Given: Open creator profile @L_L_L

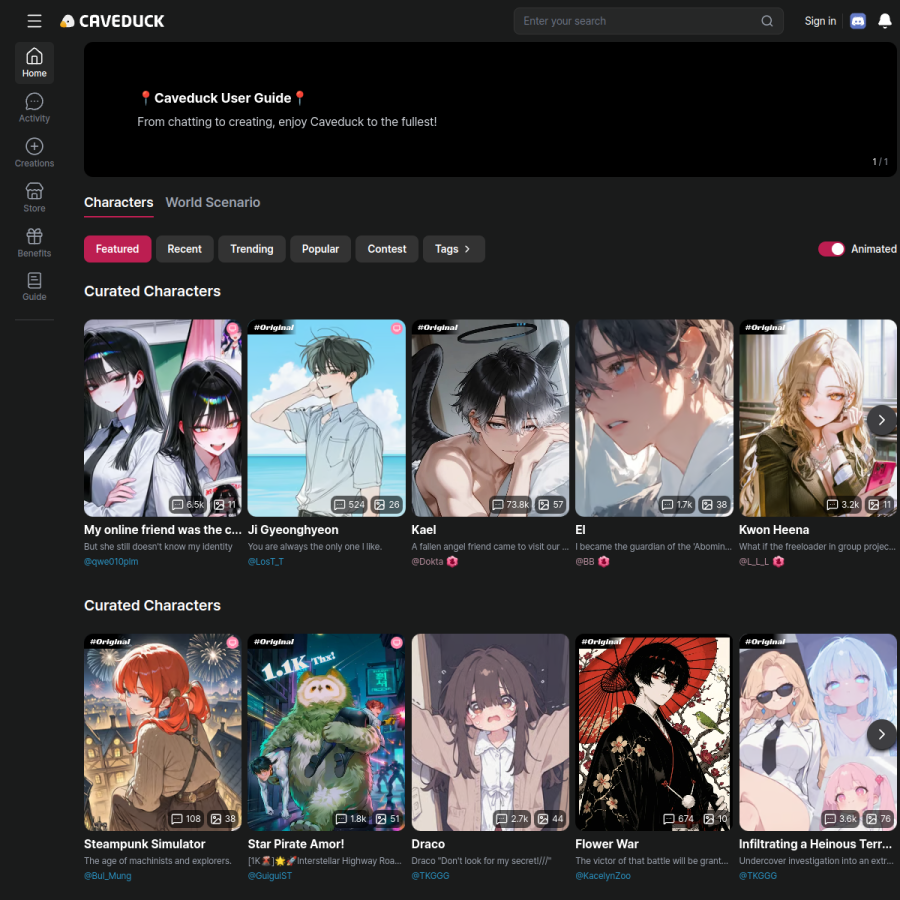Looking at the screenshot, I should tap(754, 562).
